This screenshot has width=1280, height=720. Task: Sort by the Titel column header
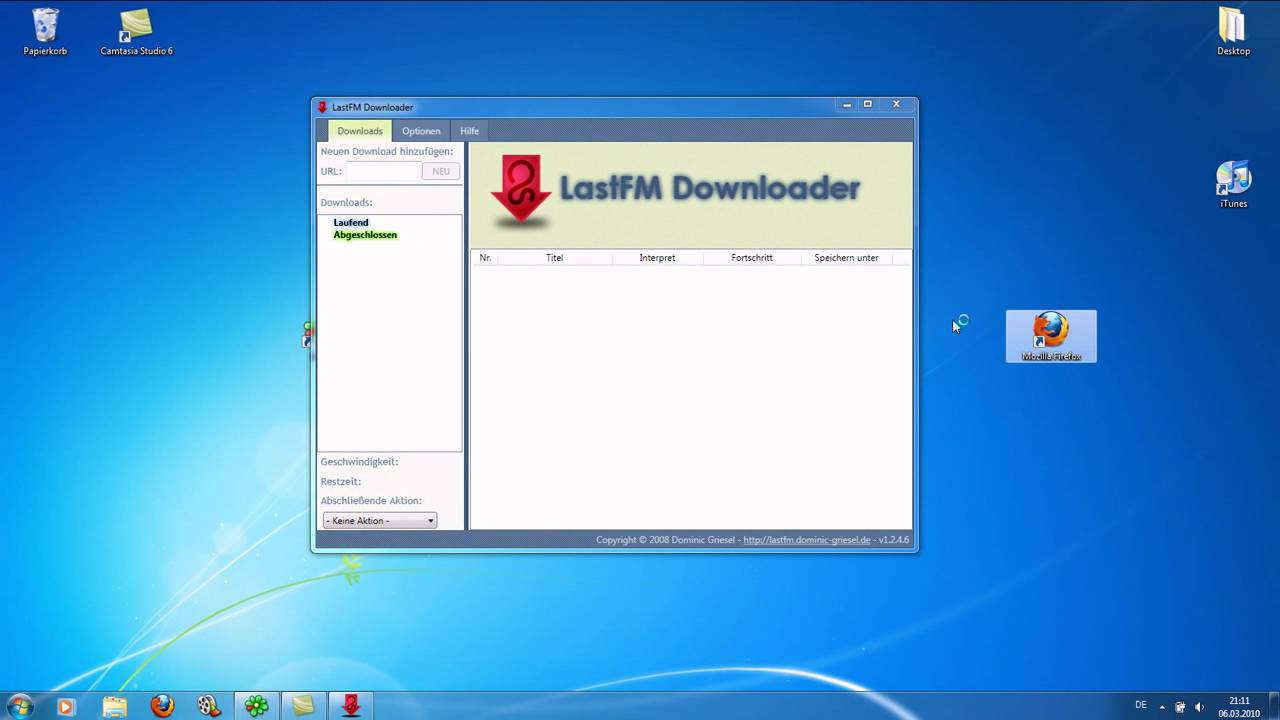tap(555, 258)
